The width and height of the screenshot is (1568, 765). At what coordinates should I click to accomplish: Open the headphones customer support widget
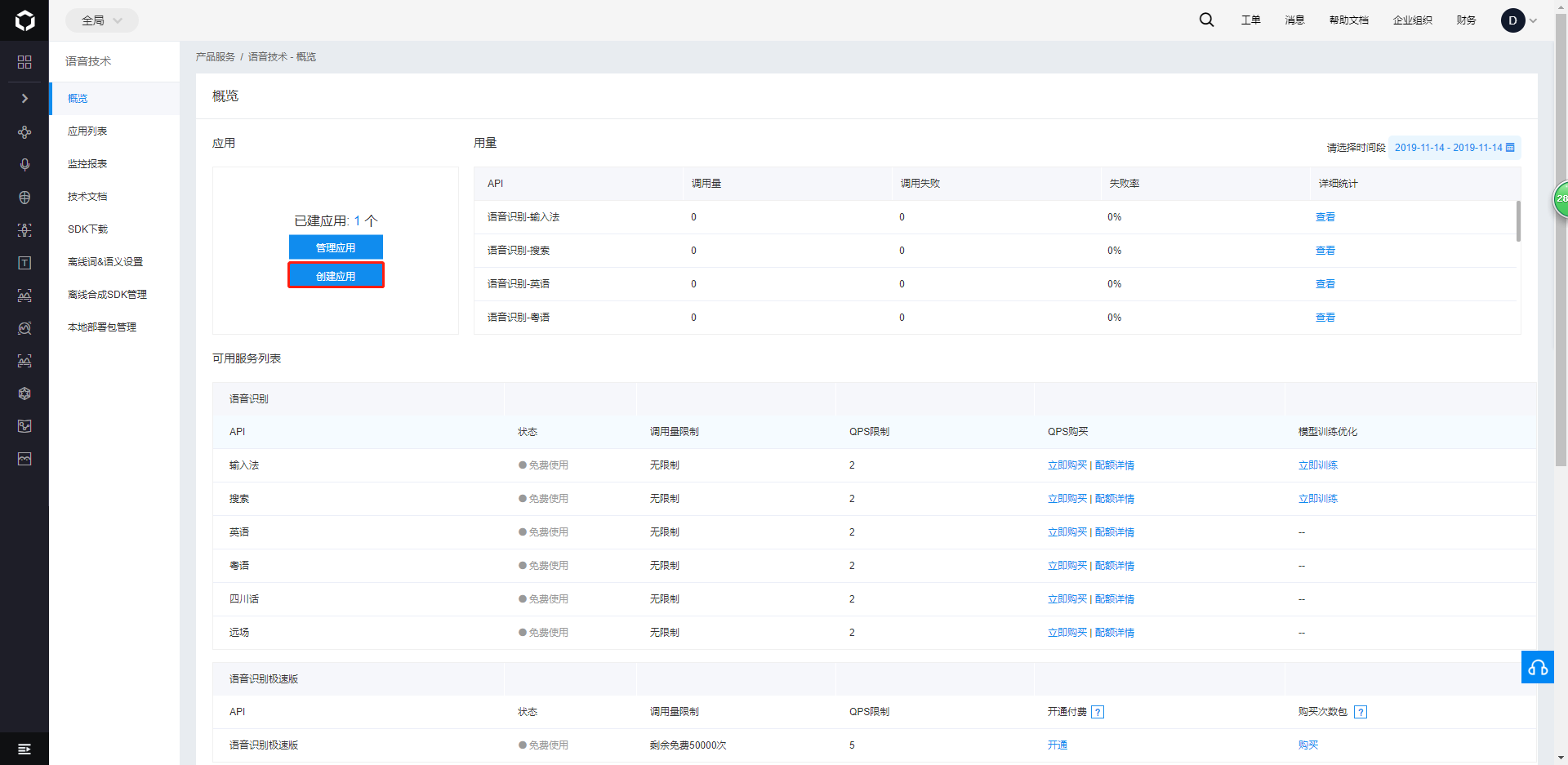(1538, 667)
